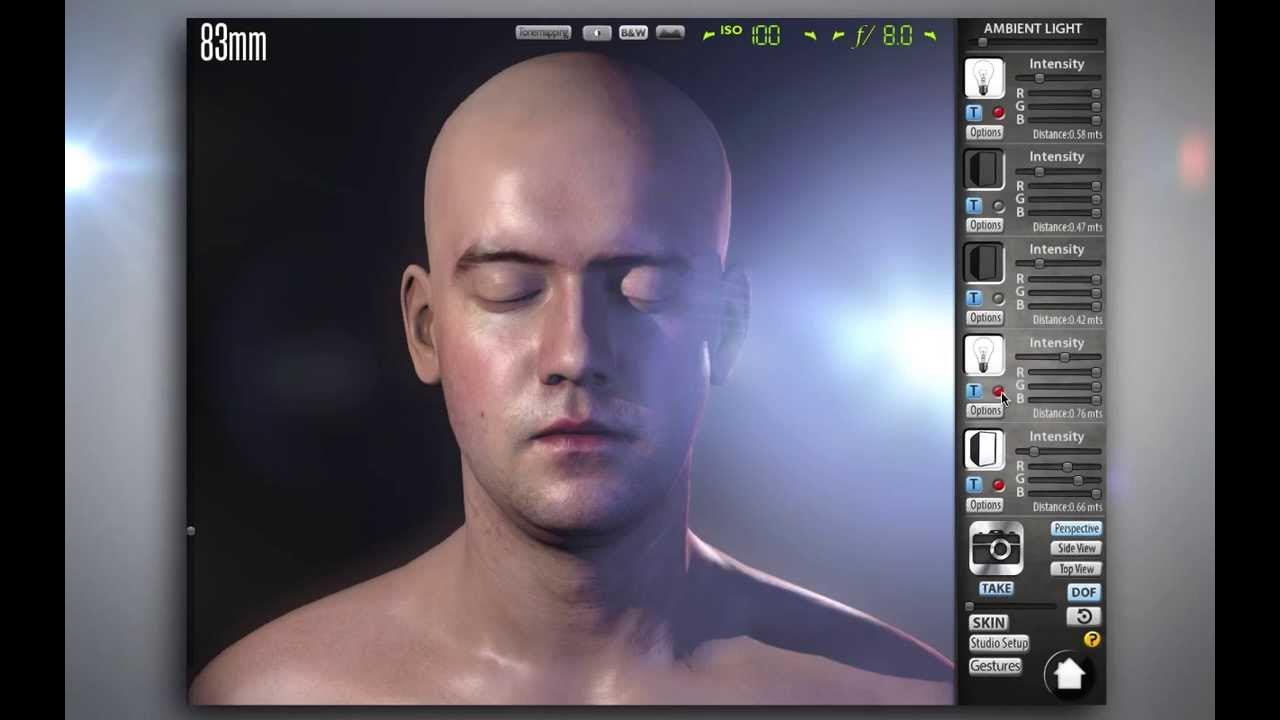This screenshot has height=720, width=1280.
Task: Click the histogram toolbar icon
Action: [x=670, y=33]
